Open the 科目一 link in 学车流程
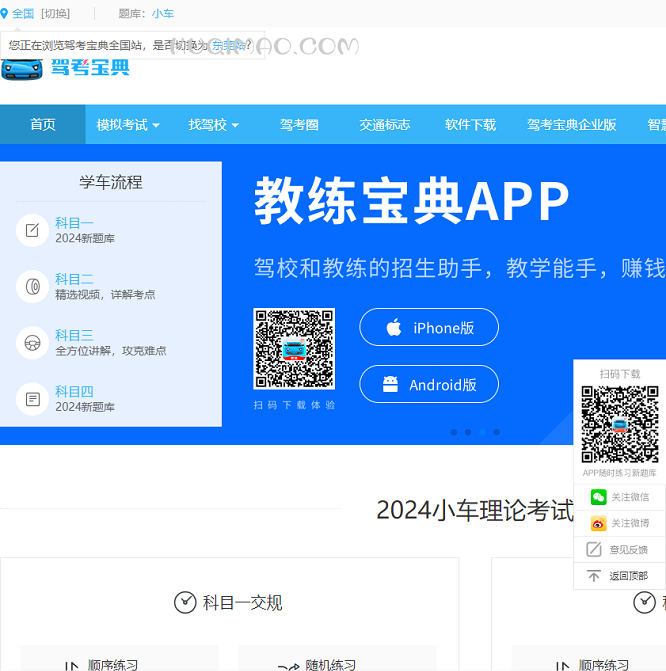 tap(74, 223)
